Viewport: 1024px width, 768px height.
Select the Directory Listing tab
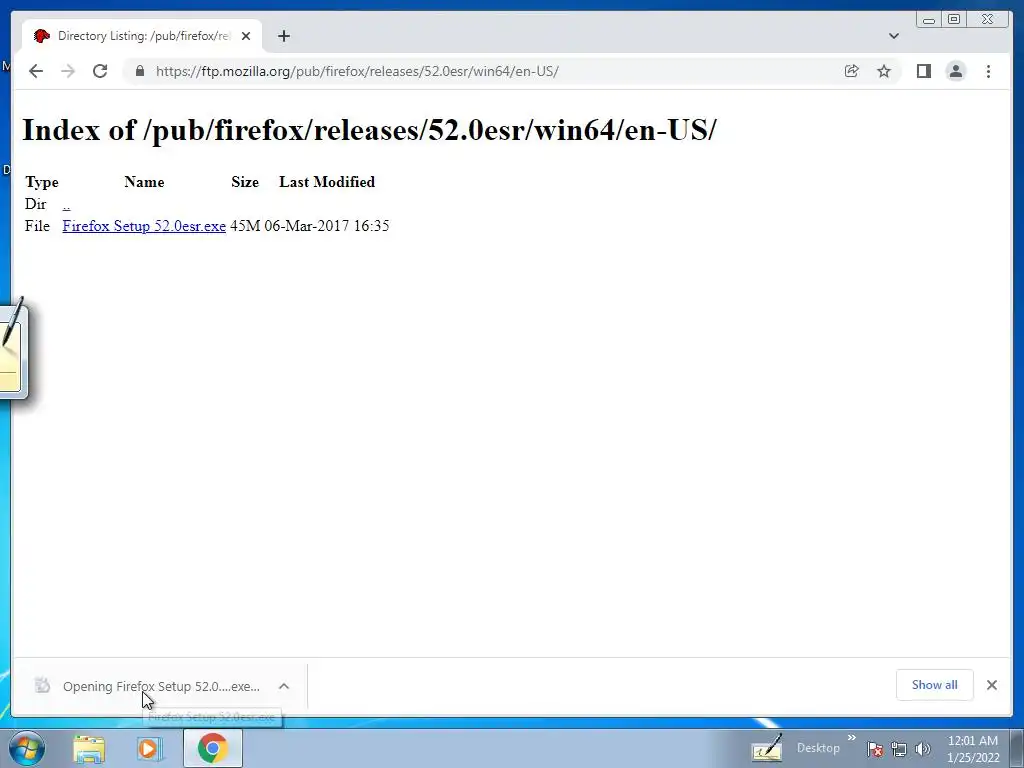tap(142, 36)
